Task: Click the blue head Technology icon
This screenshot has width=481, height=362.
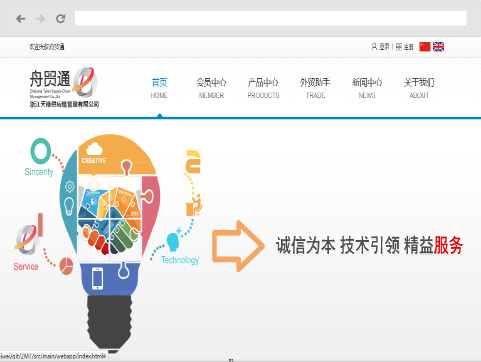Action: [173, 242]
